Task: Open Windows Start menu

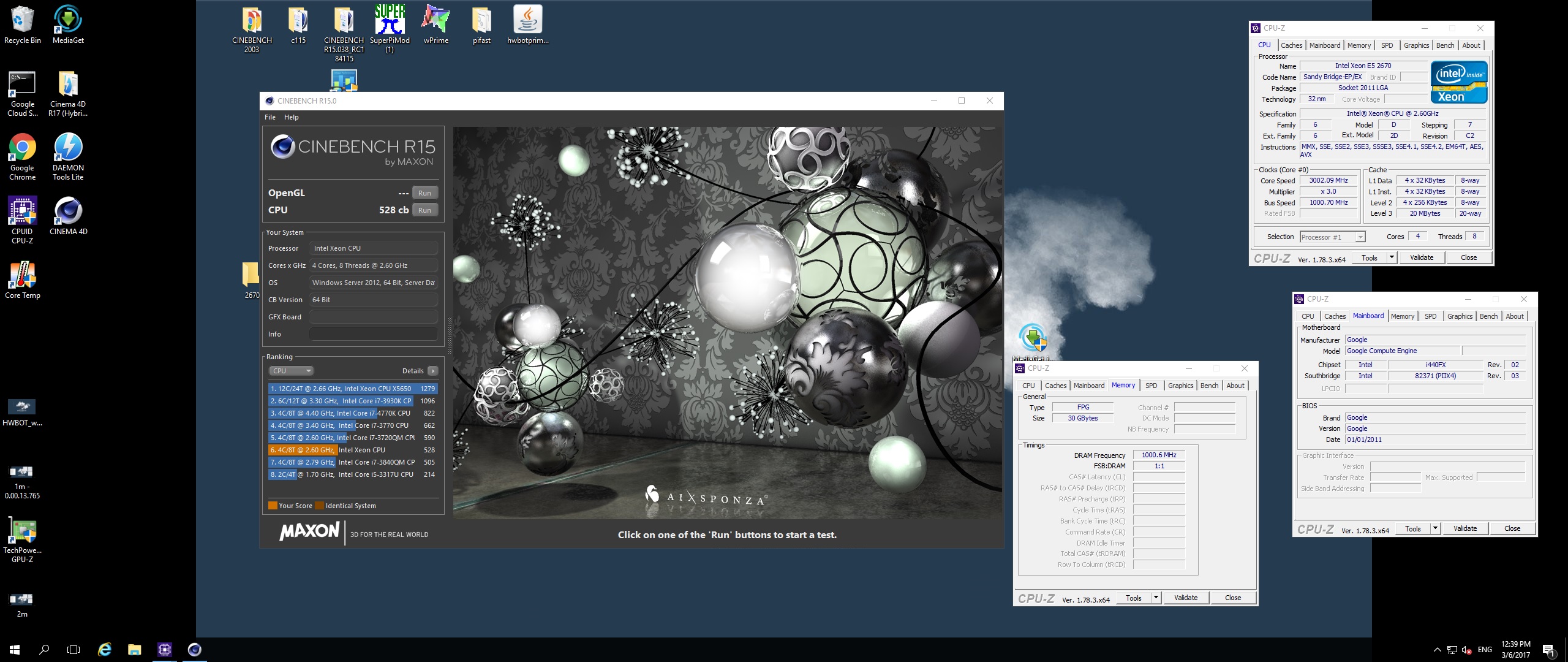Action: click(15, 650)
